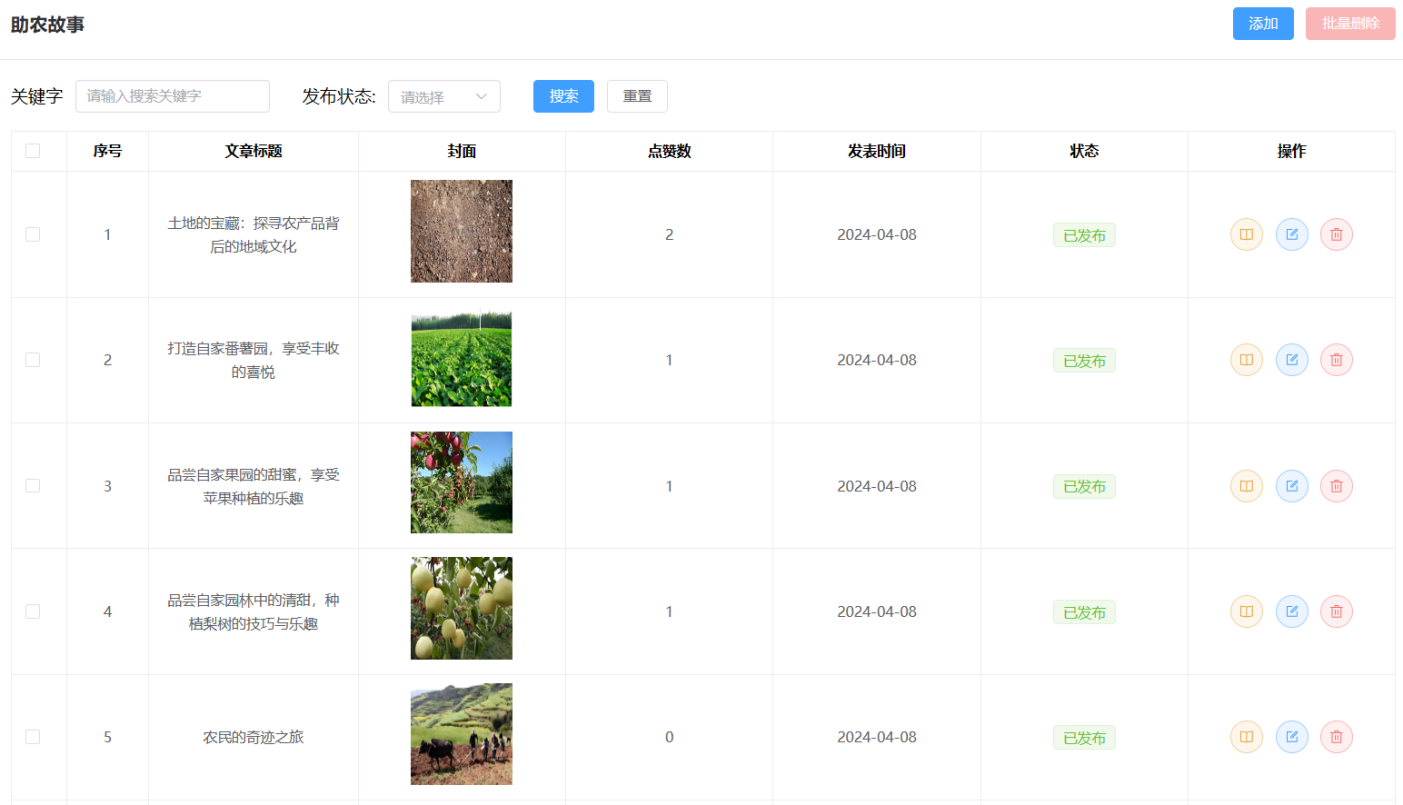Delete the pear tree article row 4
Image resolution: width=1403 pixels, height=805 pixels.
1337,611
